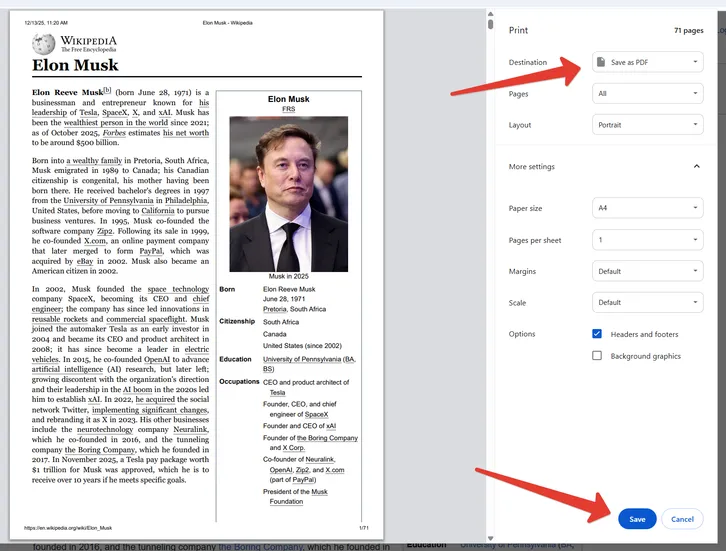This screenshot has width=726, height=551.
Task: Click the Wikipedia globe logo in preview
Action: 44,44
